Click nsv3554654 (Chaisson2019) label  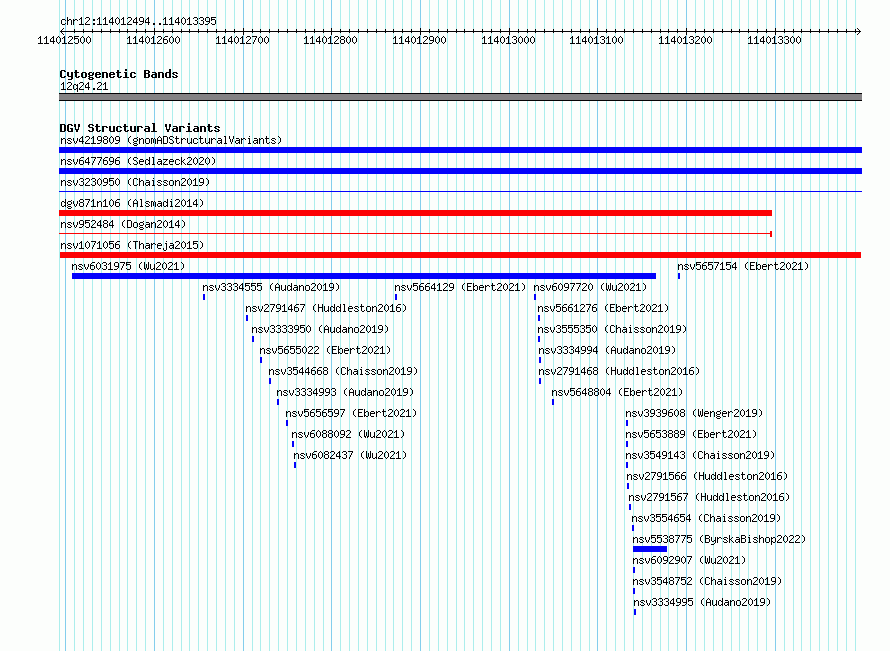point(707,518)
